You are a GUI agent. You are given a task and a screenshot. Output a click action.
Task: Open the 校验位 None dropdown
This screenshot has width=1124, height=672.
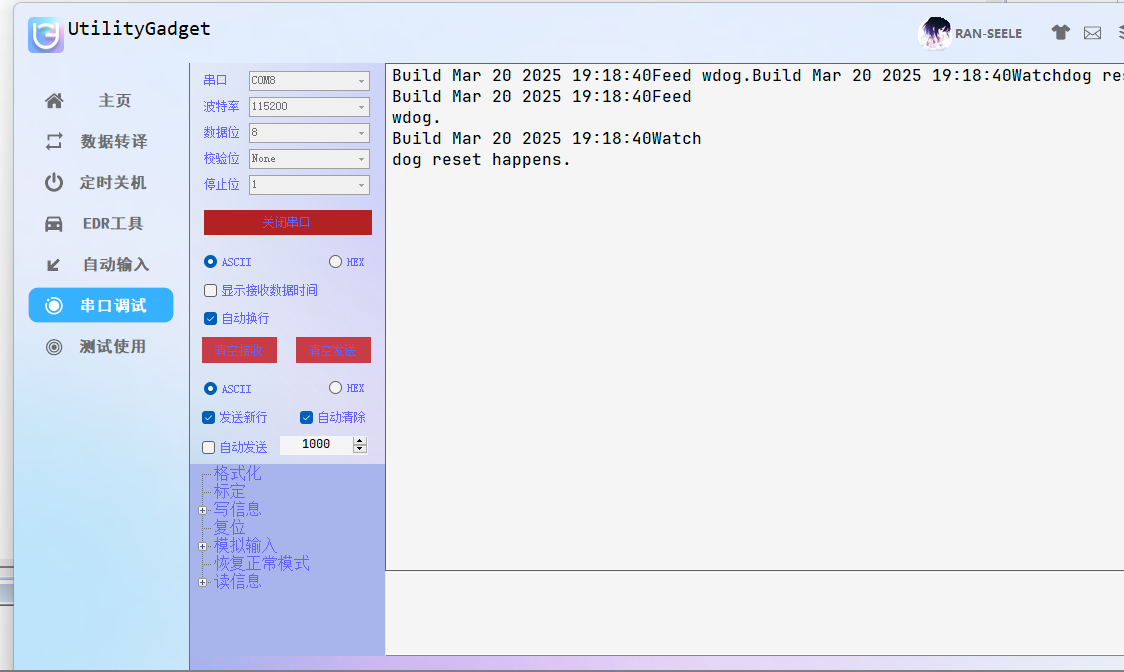pyautogui.click(x=309, y=158)
